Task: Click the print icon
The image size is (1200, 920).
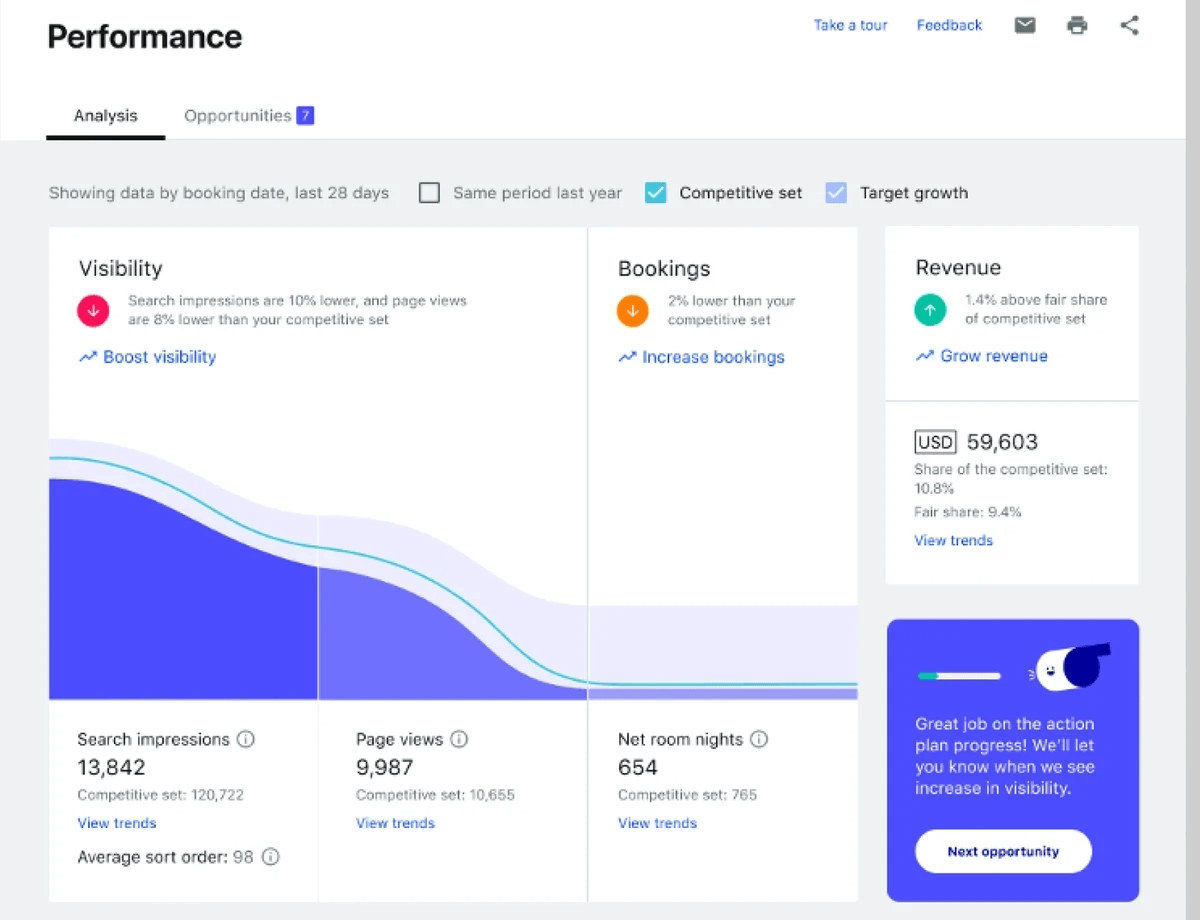Action: (1077, 25)
